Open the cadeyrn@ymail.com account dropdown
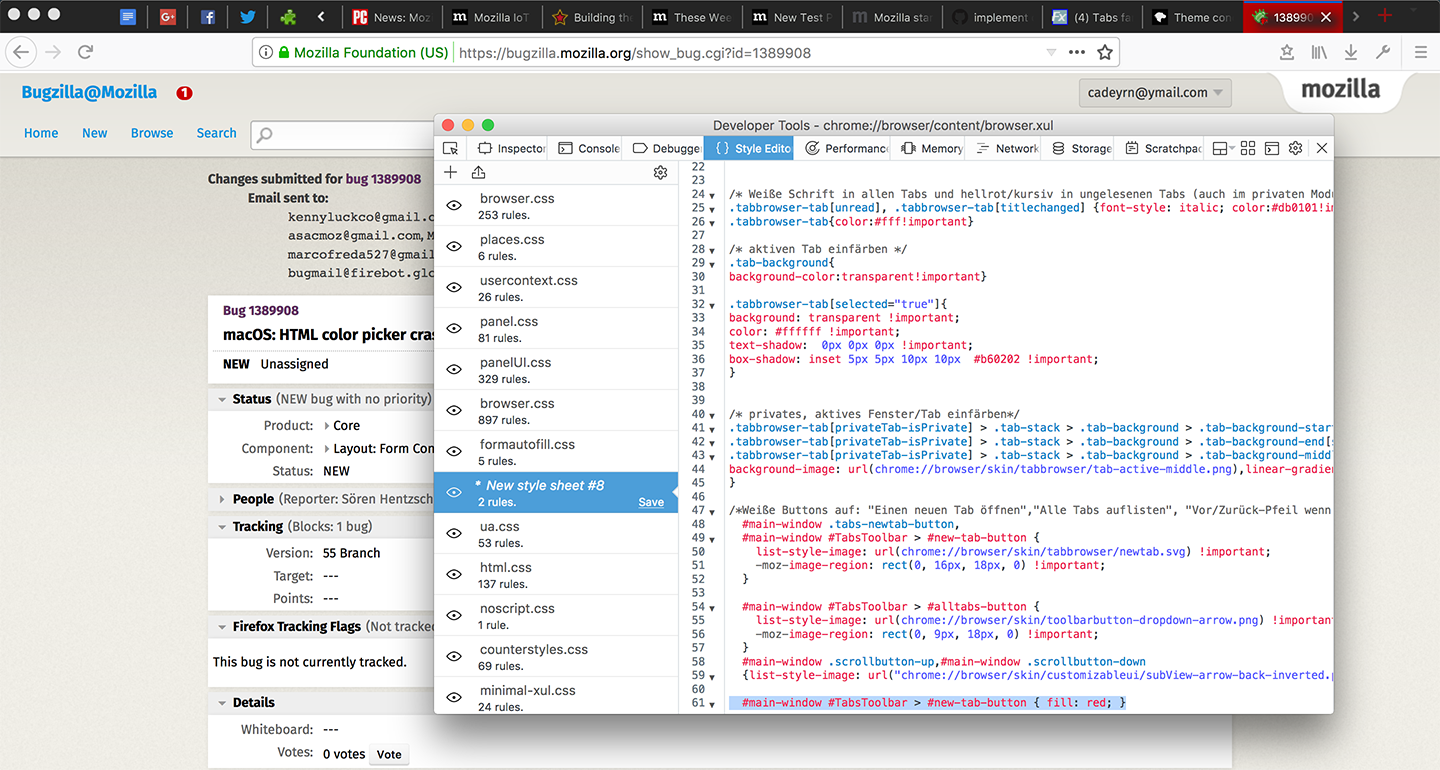Screen dimensions: 1440x770 click(x=1155, y=93)
